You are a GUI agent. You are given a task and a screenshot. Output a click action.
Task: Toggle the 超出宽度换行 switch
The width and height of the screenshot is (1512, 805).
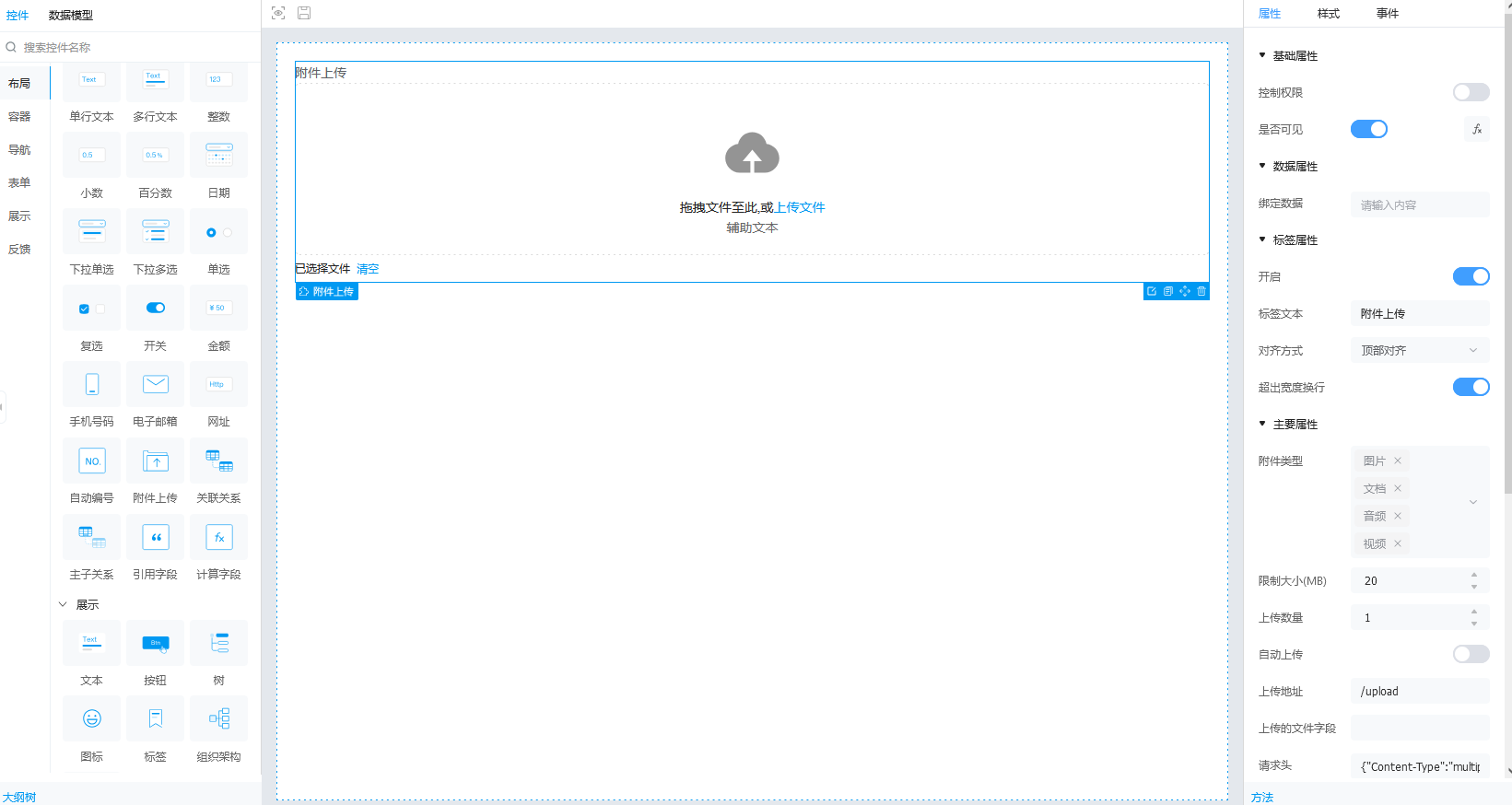pos(1471,387)
